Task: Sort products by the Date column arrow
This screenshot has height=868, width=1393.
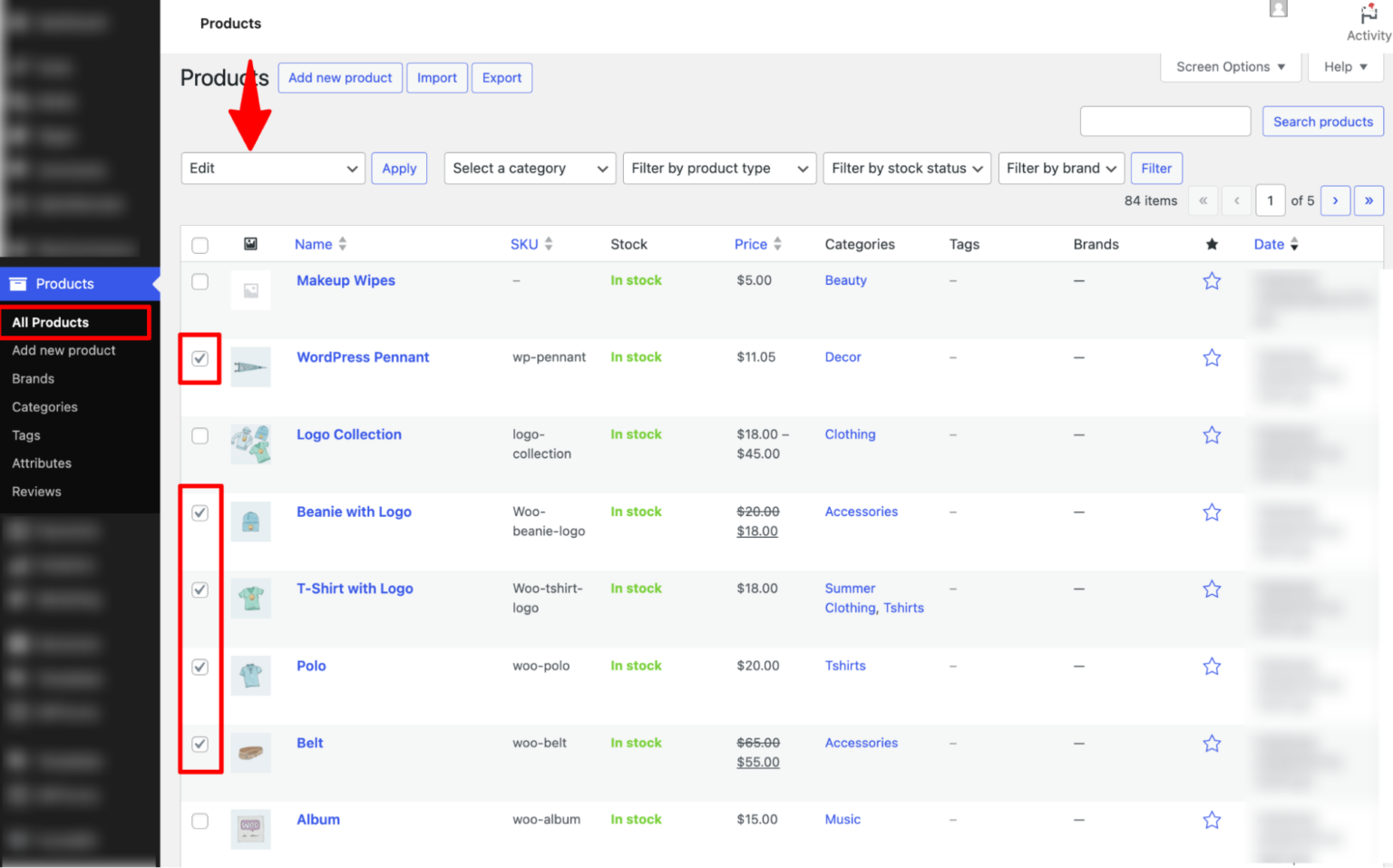Action: pos(1294,243)
